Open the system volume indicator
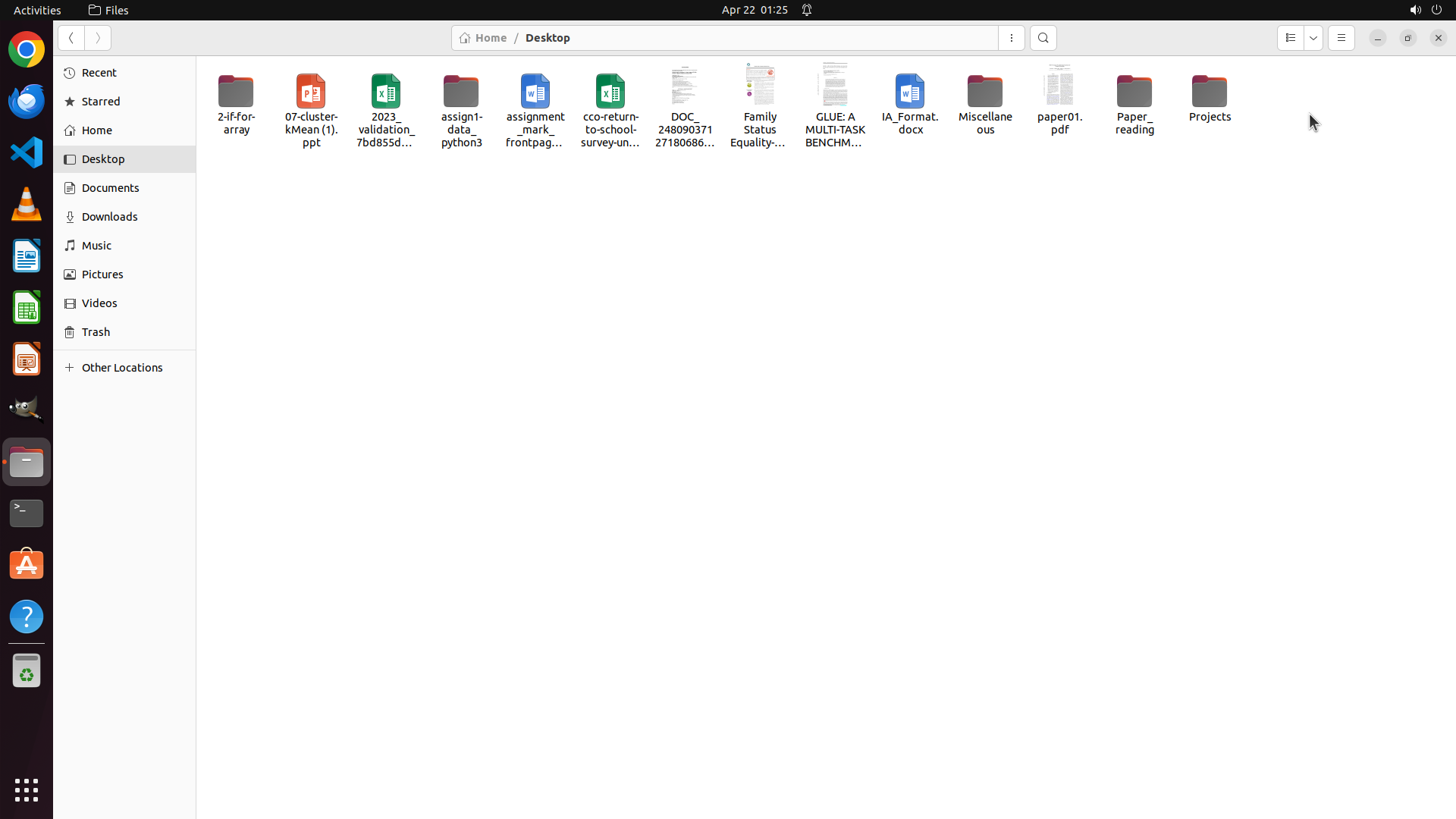 (1414, 10)
